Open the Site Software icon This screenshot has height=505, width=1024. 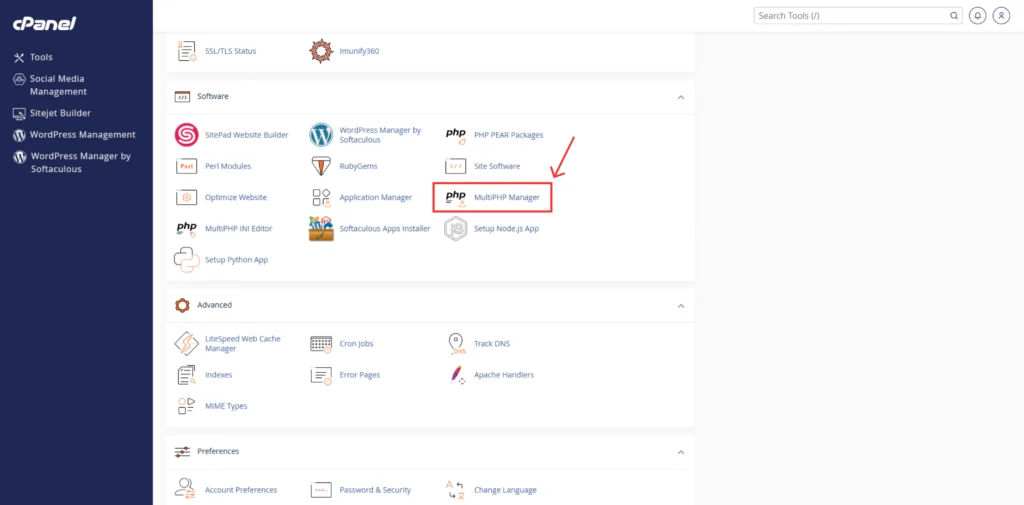(x=456, y=167)
